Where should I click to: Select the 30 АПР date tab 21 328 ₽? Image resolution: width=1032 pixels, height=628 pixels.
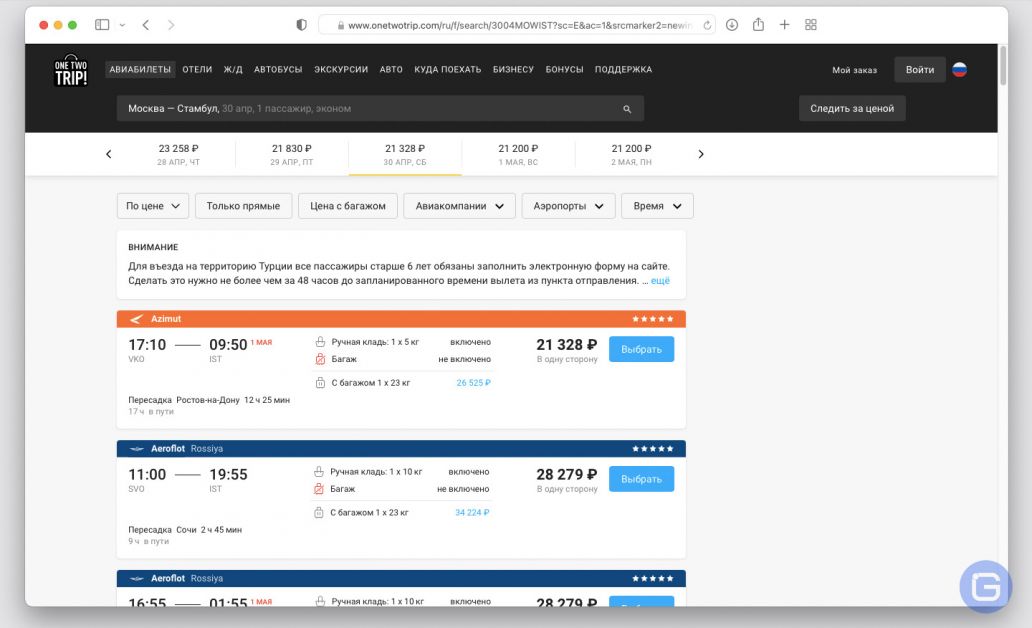tap(405, 155)
